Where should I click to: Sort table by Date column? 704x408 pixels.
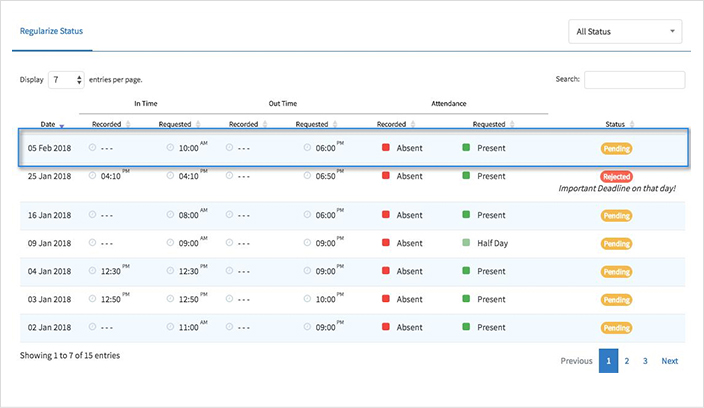52,124
